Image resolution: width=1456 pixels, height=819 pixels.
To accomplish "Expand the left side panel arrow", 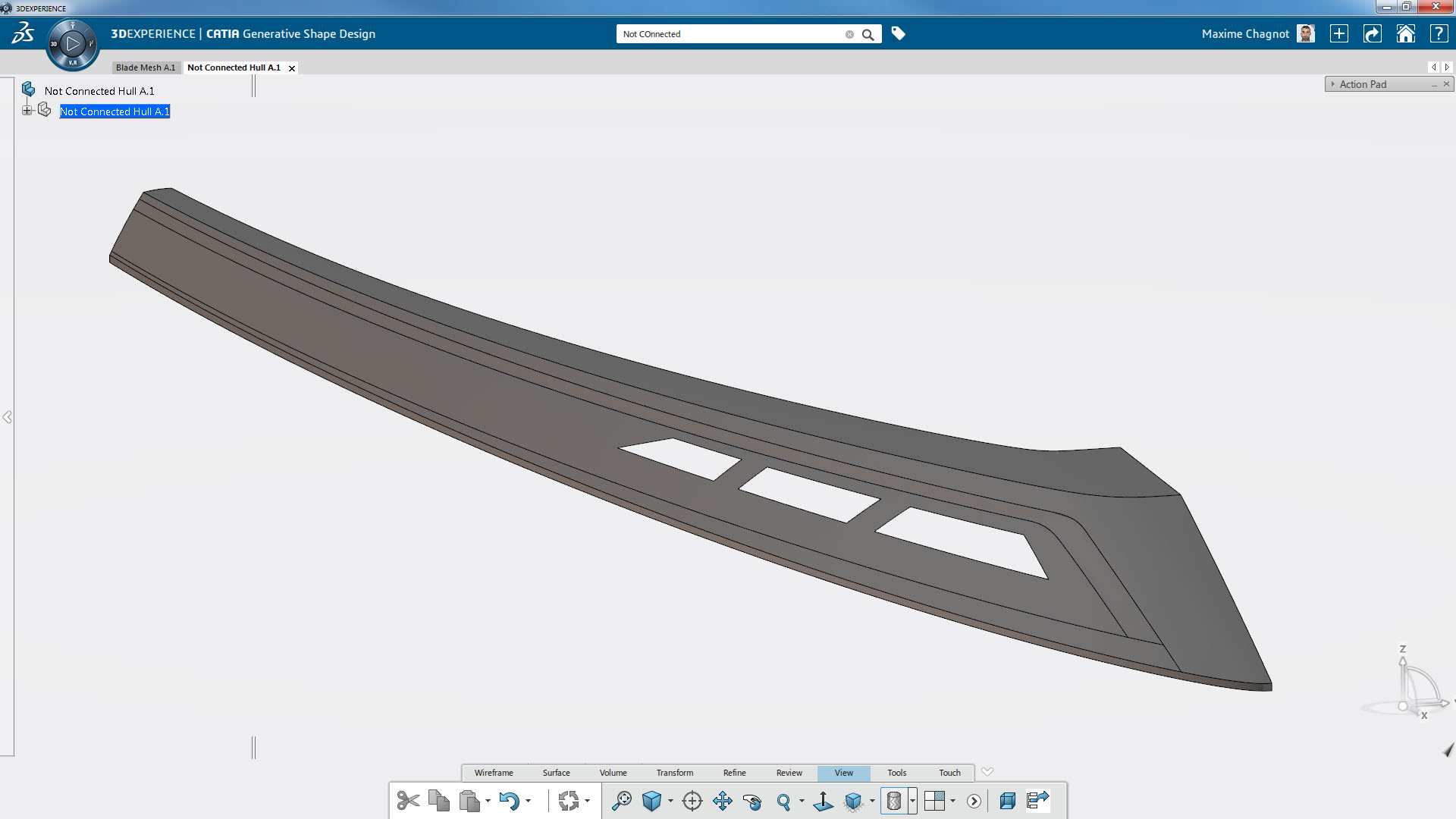I will tap(7, 417).
